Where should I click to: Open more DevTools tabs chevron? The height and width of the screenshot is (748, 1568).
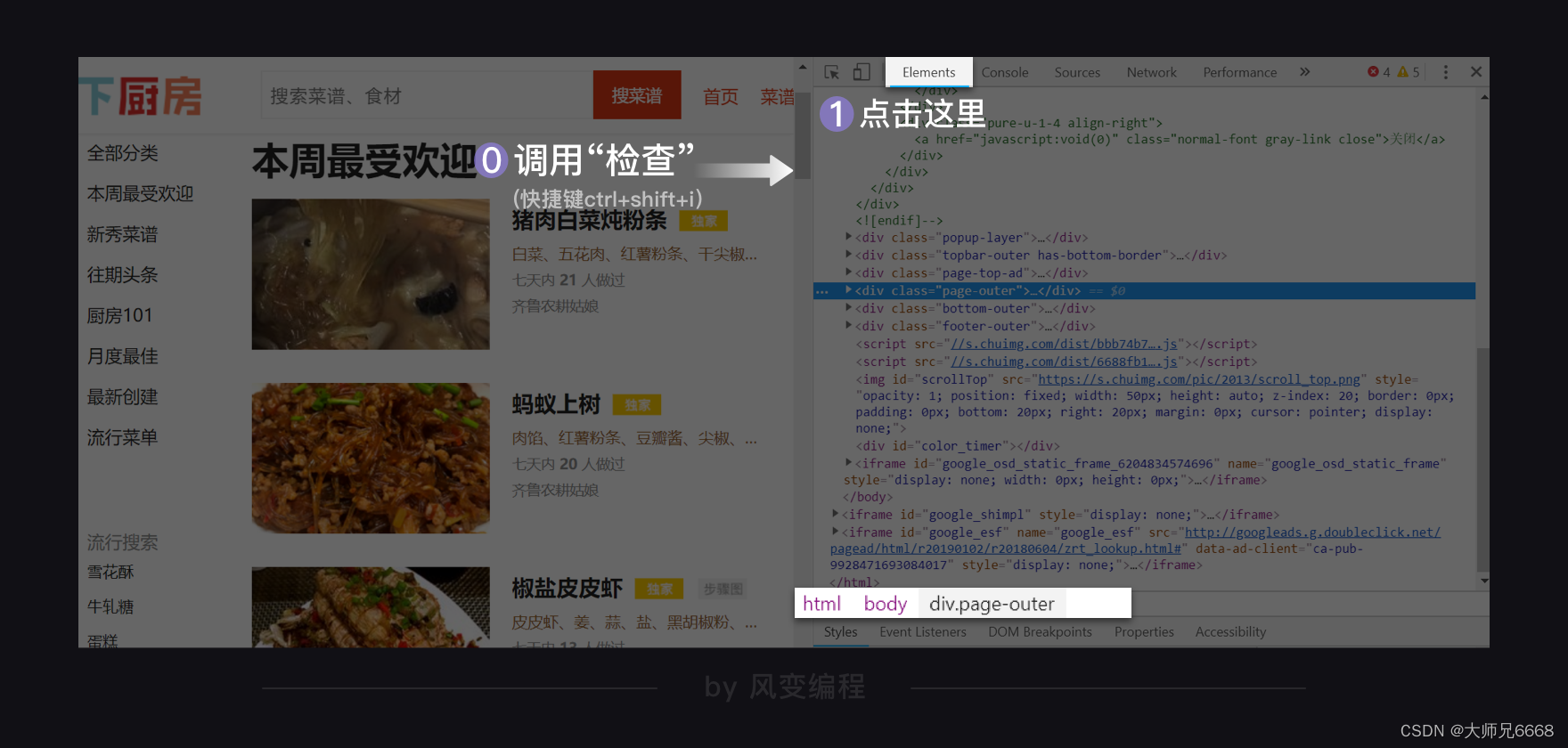[x=1304, y=72]
